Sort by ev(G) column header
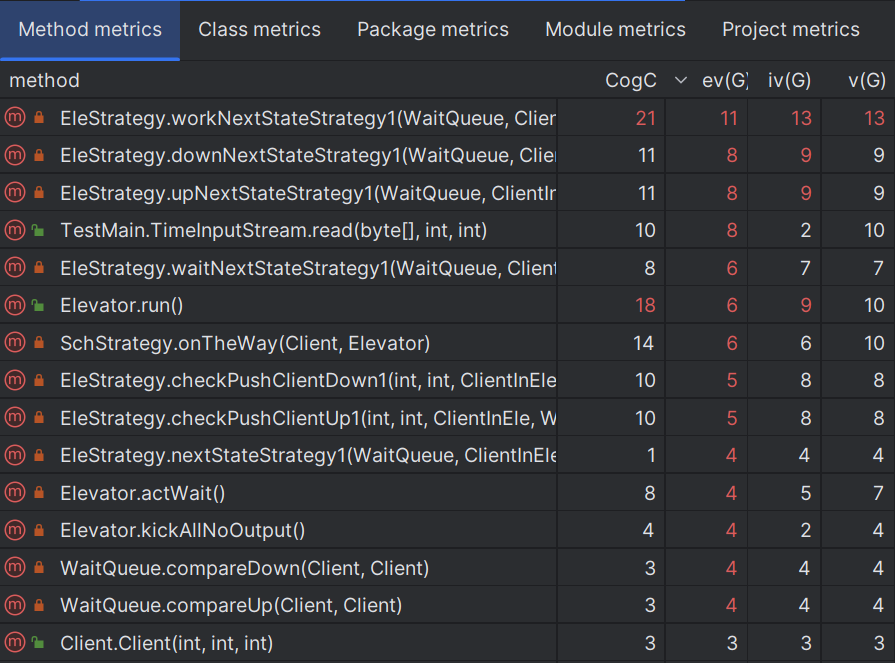The image size is (895, 663). tap(724, 80)
